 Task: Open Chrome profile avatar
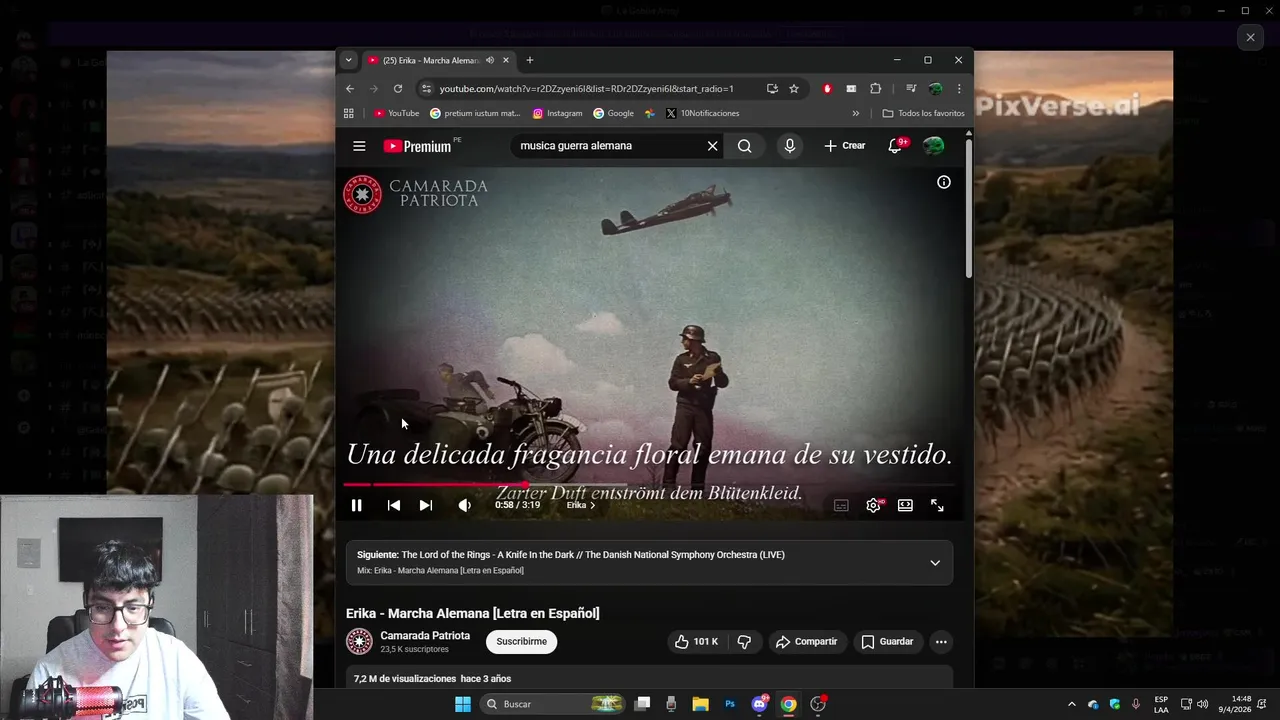(x=935, y=88)
